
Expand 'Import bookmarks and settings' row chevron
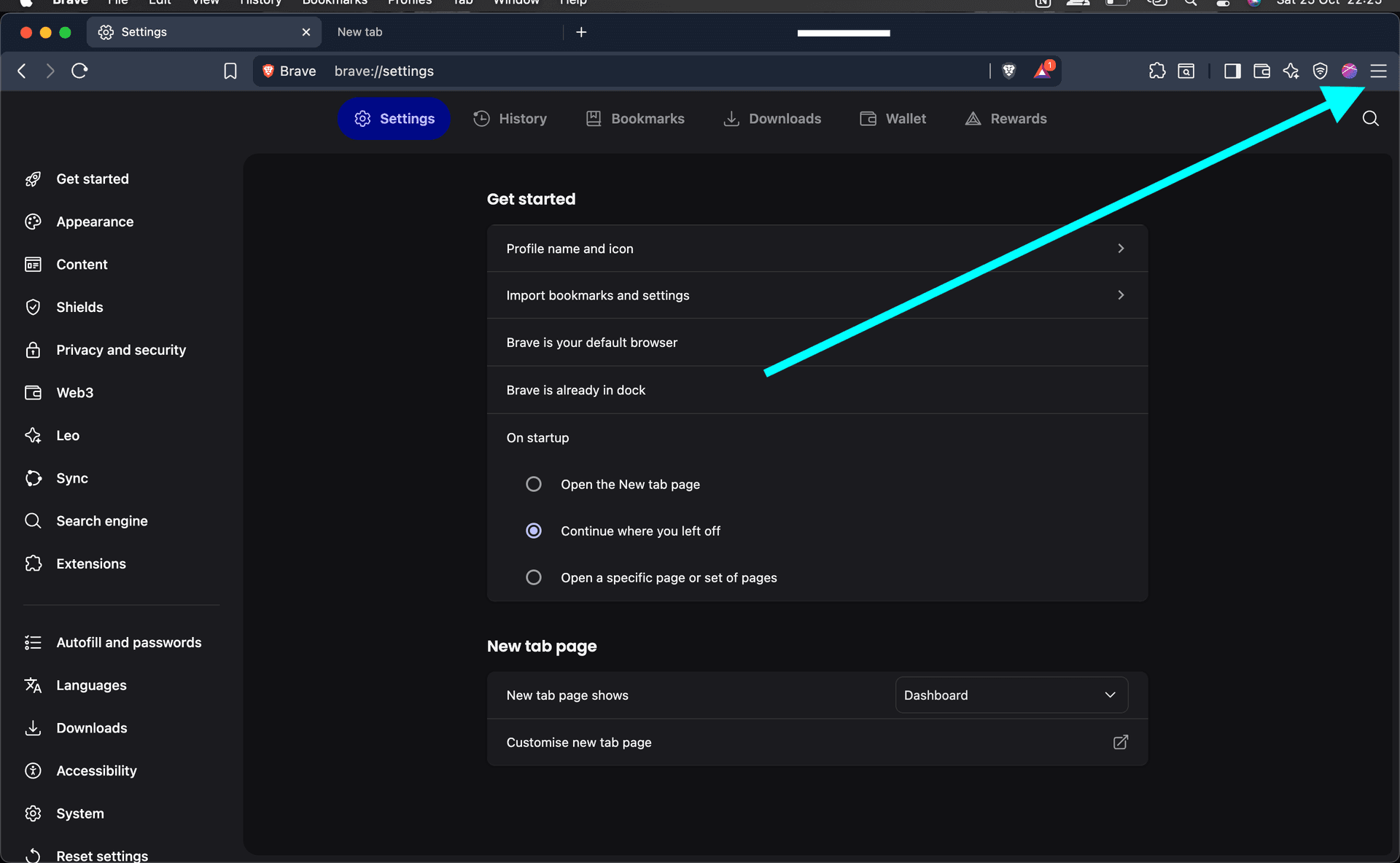1121,295
